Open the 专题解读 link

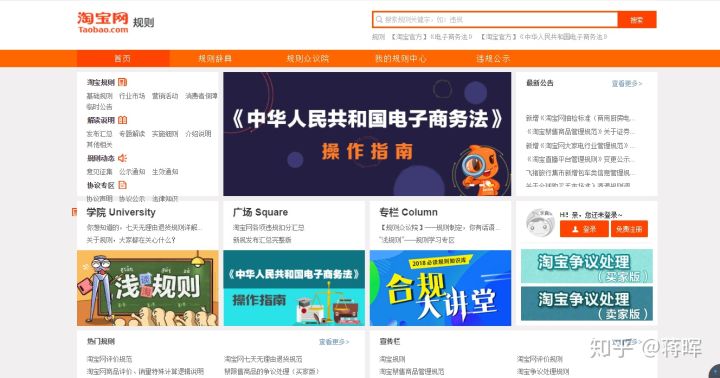[x=132, y=134]
